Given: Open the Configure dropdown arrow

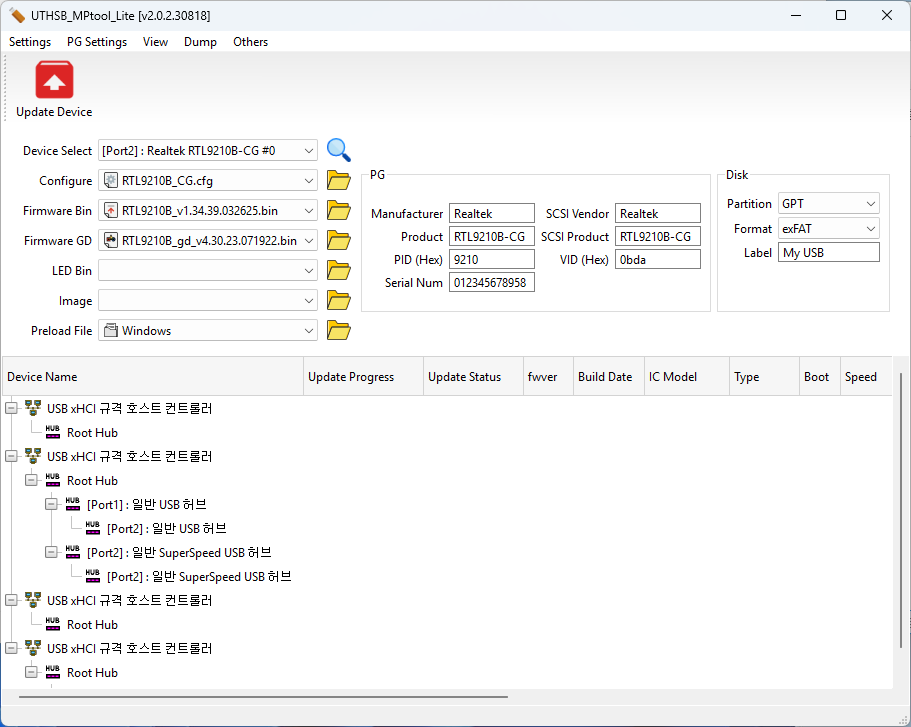Looking at the screenshot, I should [x=309, y=181].
